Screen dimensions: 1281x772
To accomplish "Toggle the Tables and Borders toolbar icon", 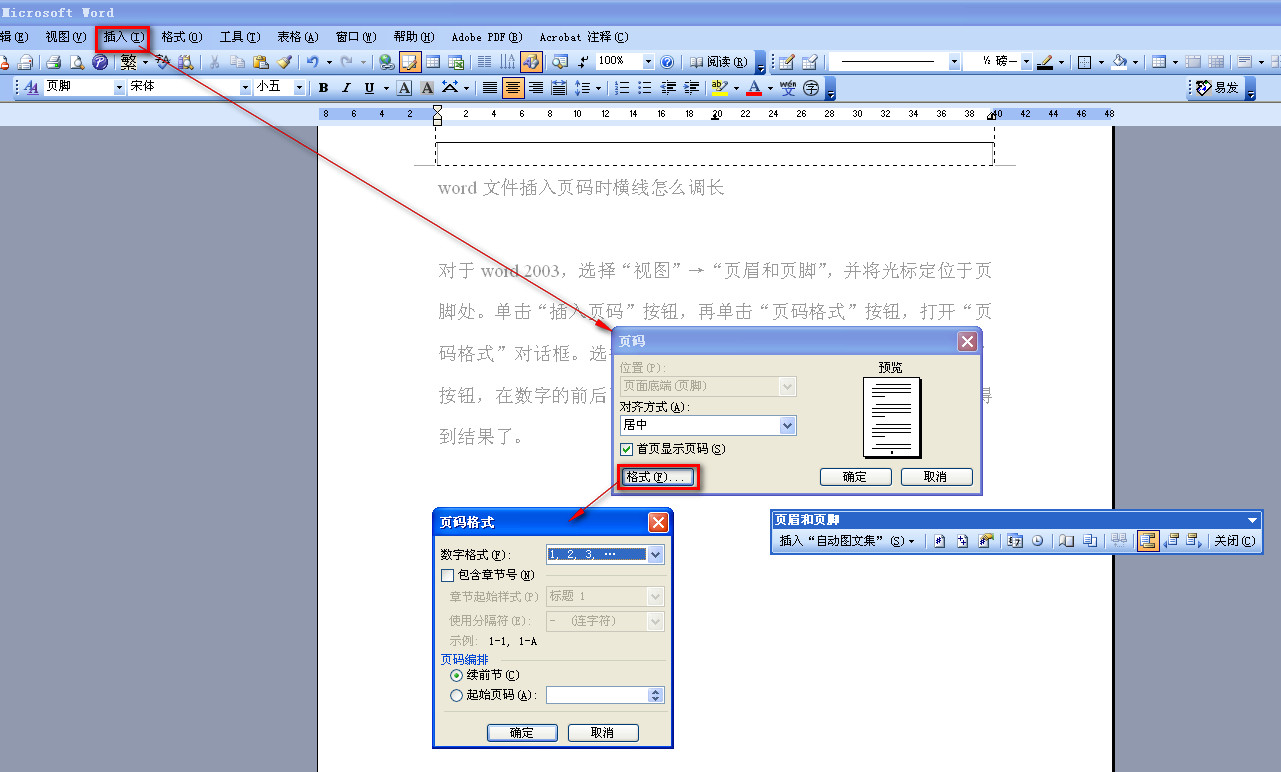I will pyautogui.click(x=410, y=62).
